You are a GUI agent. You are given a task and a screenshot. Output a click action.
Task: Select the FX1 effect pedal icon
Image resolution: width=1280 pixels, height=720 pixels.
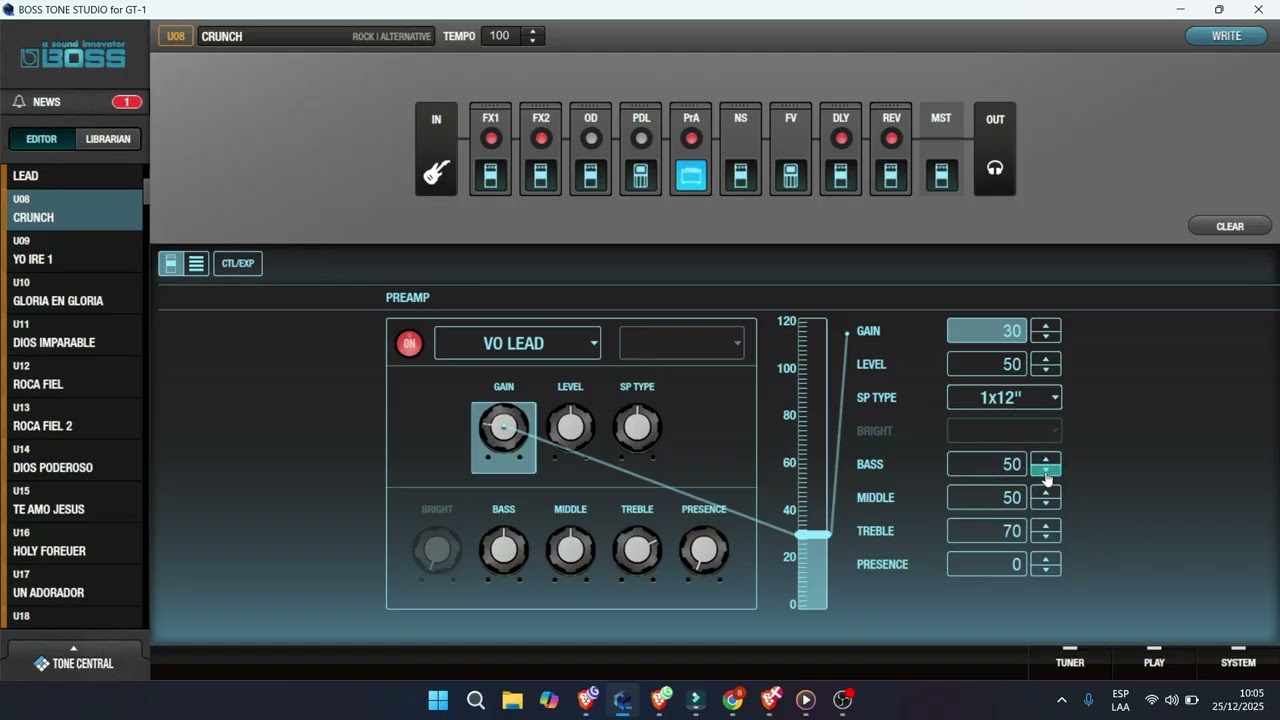pos(490,176)
